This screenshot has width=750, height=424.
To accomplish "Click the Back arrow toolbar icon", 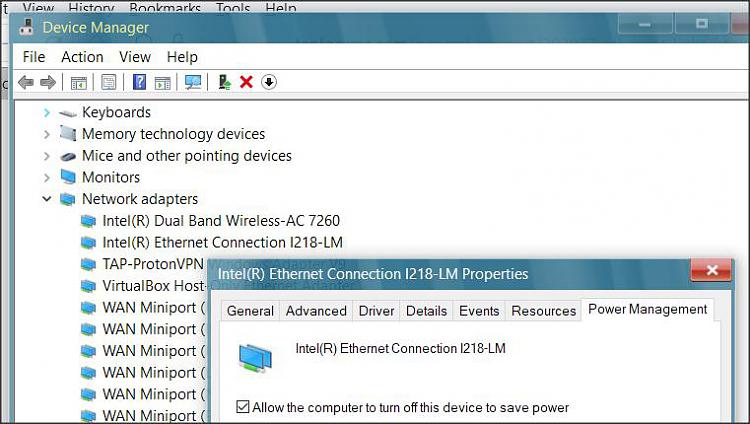I will (x=26, y=82).
